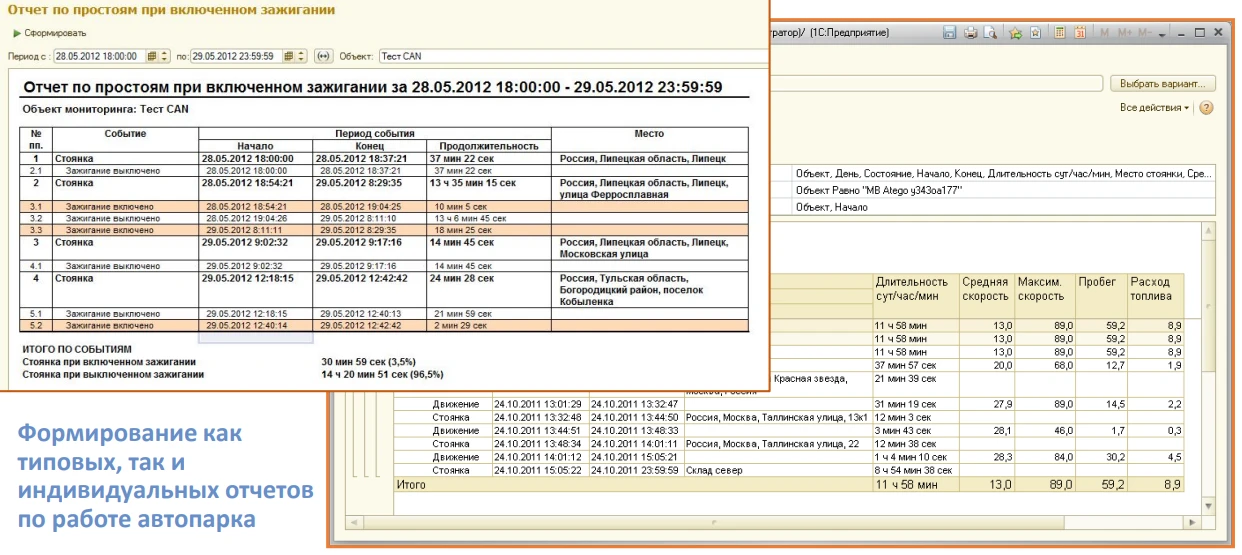Click the Итого row label in back report
This screenshot has height=555, width=1242.
pos(411,484)
